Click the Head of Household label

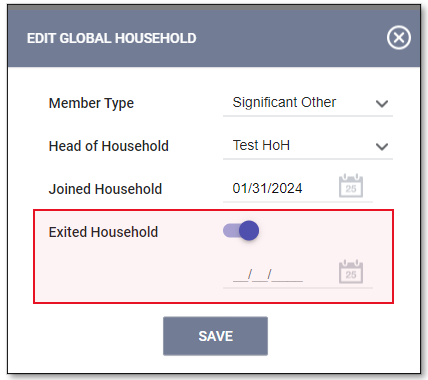(x=109, y=146)
